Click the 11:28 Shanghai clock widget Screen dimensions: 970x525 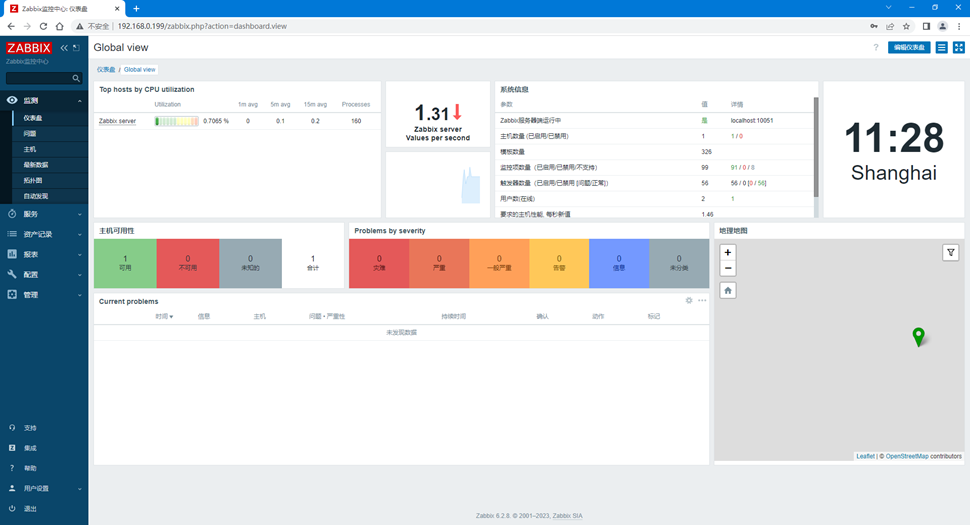[894, 150]
